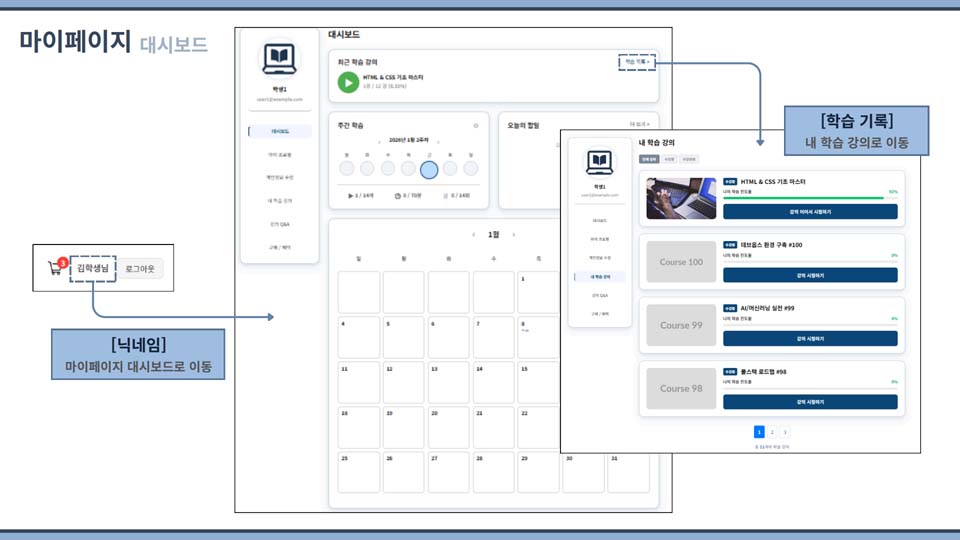Image resolution: width=960 pixels, height=540 pixels.
Task: Open weekly learning settings gear icon
Action: (x=476, y=126)
